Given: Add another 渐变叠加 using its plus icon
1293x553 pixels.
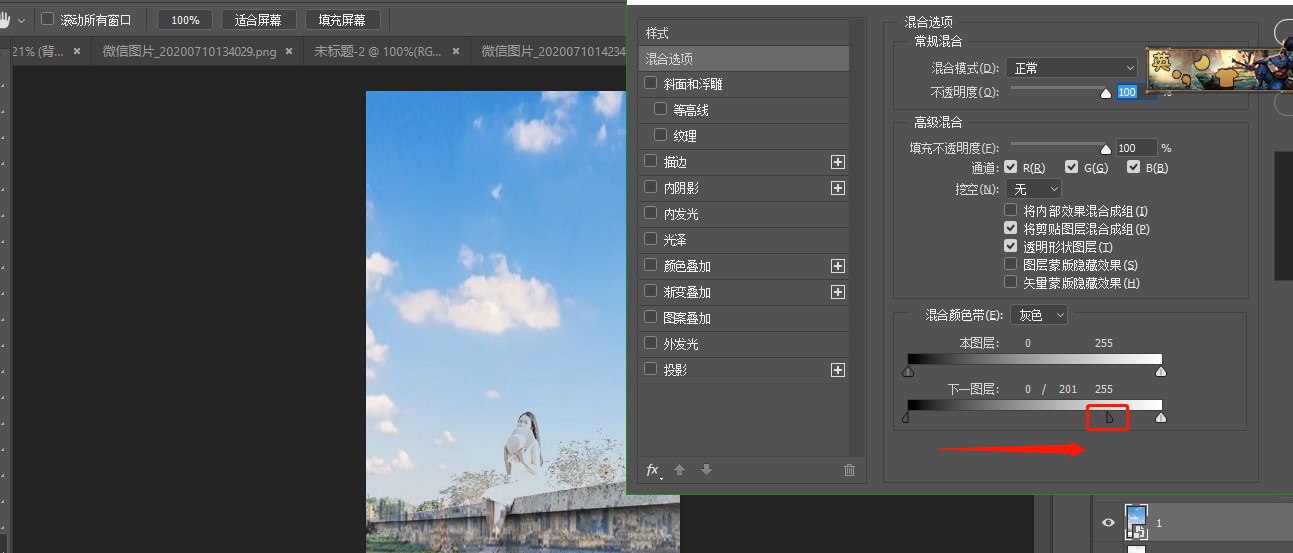Looking at the screenshot, I should [838, 292].
